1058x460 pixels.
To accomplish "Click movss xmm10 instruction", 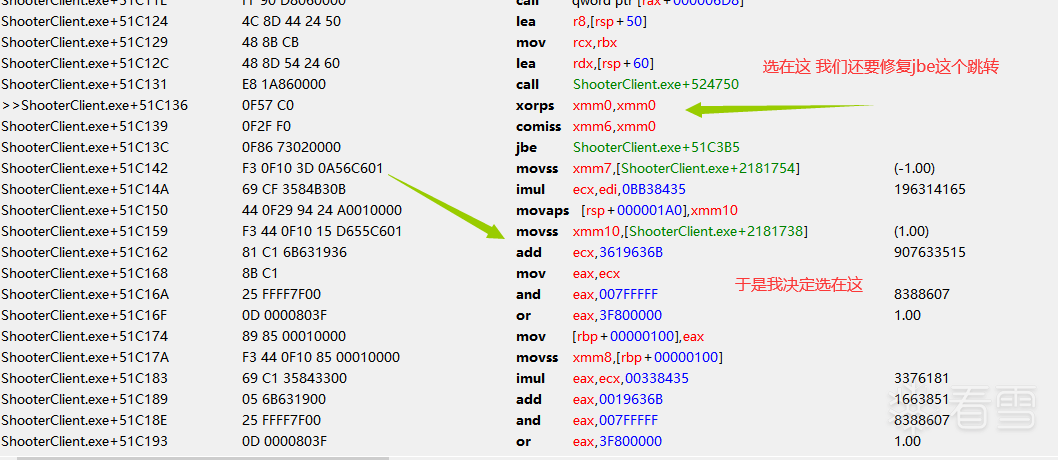I will tap(661, 231).
